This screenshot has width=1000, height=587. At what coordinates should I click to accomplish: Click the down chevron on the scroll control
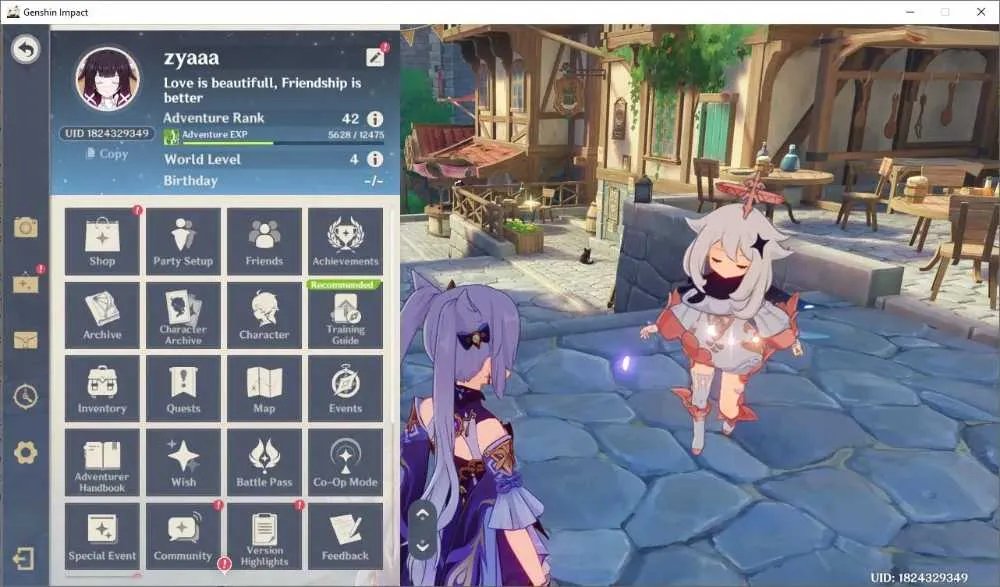422,546
